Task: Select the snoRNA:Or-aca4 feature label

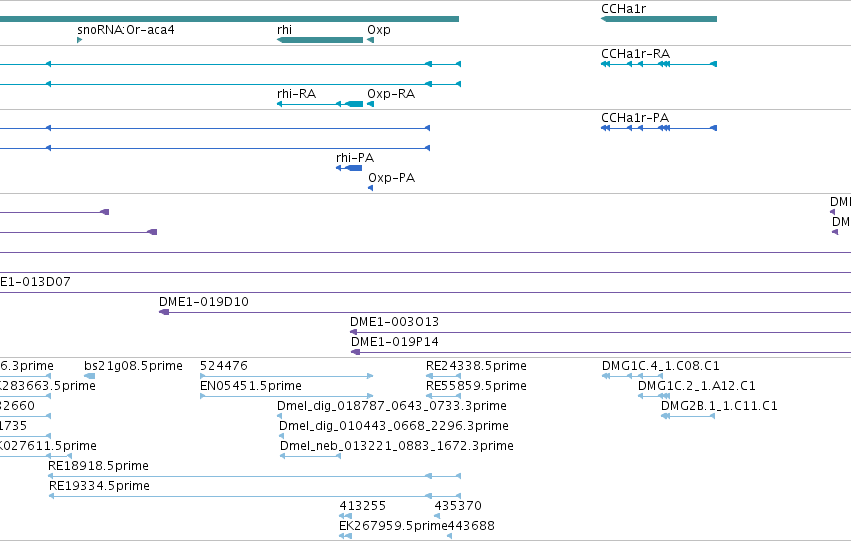Action: point(126,30)
